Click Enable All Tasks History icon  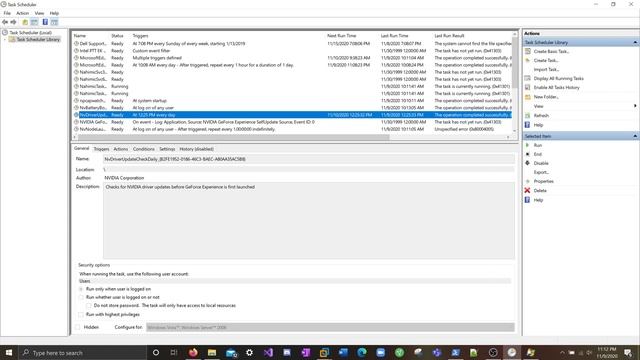click(x=527, y=87)
